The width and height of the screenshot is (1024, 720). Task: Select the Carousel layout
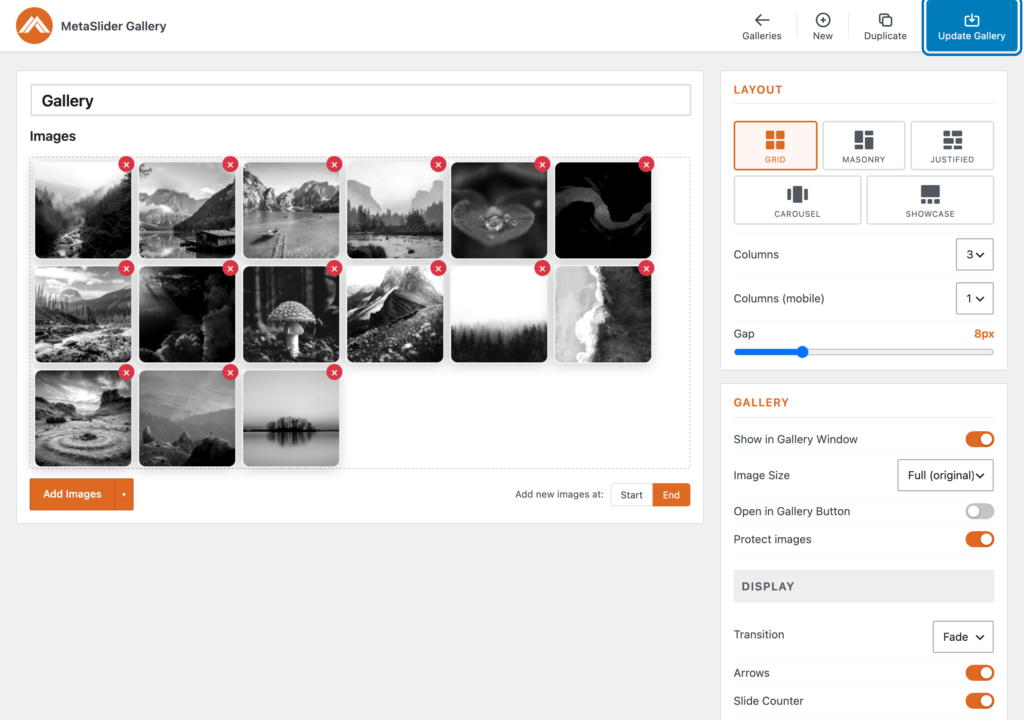[x=797, y=200]
